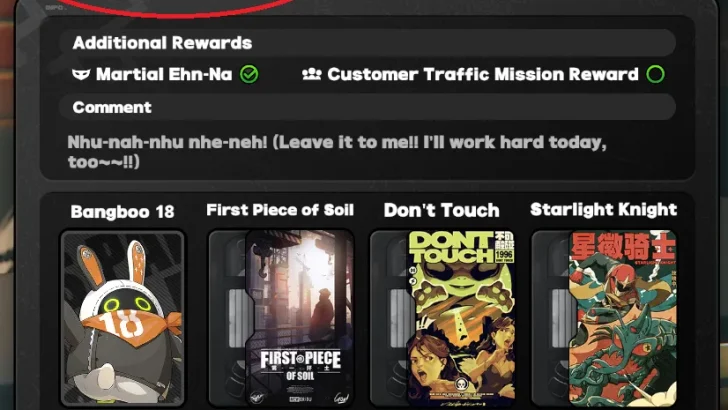Click the First Piece of Soil title text

pyautogui.click(x=280, y=210)
